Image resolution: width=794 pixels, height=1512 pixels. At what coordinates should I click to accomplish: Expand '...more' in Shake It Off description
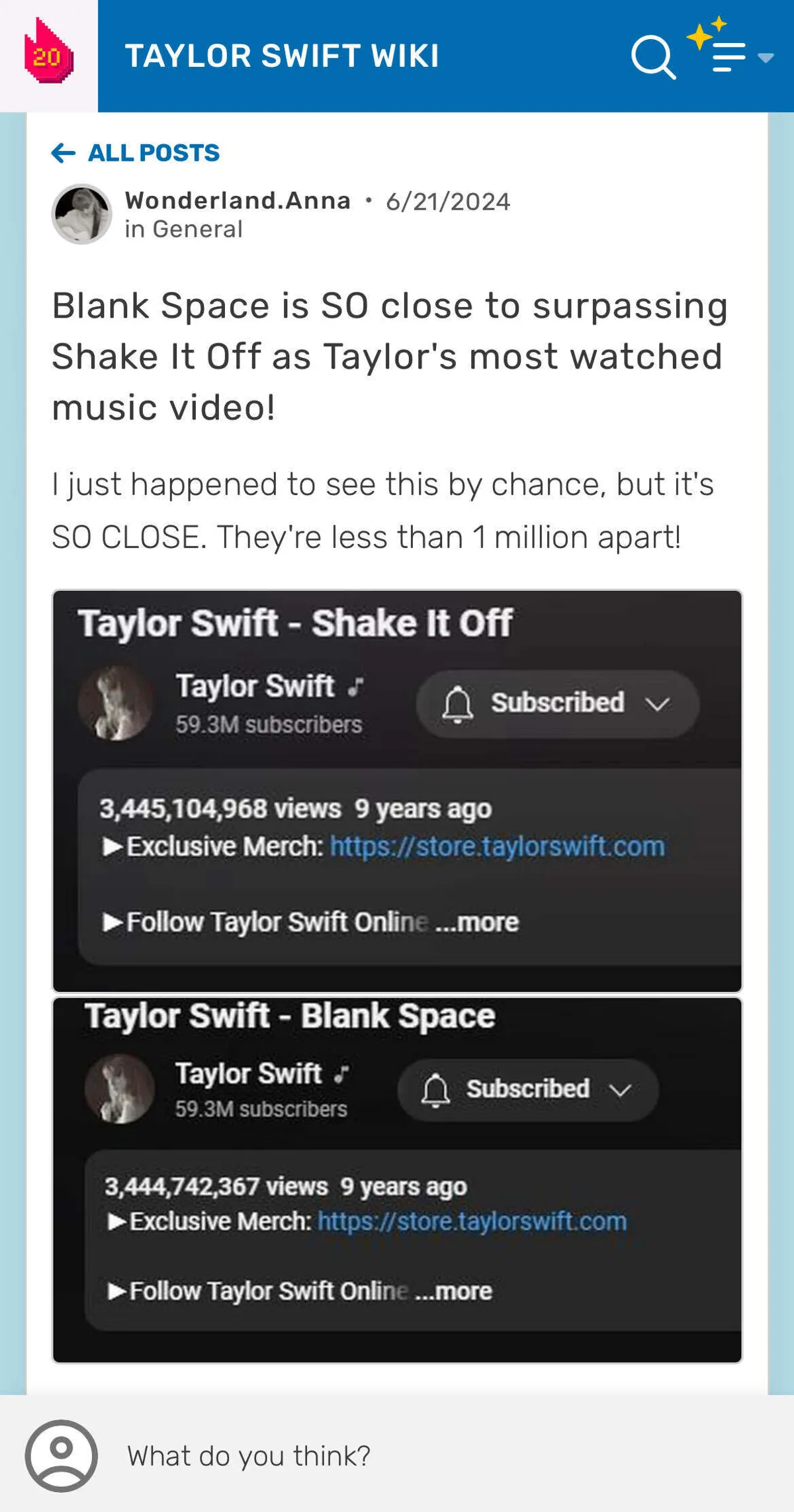478,922
